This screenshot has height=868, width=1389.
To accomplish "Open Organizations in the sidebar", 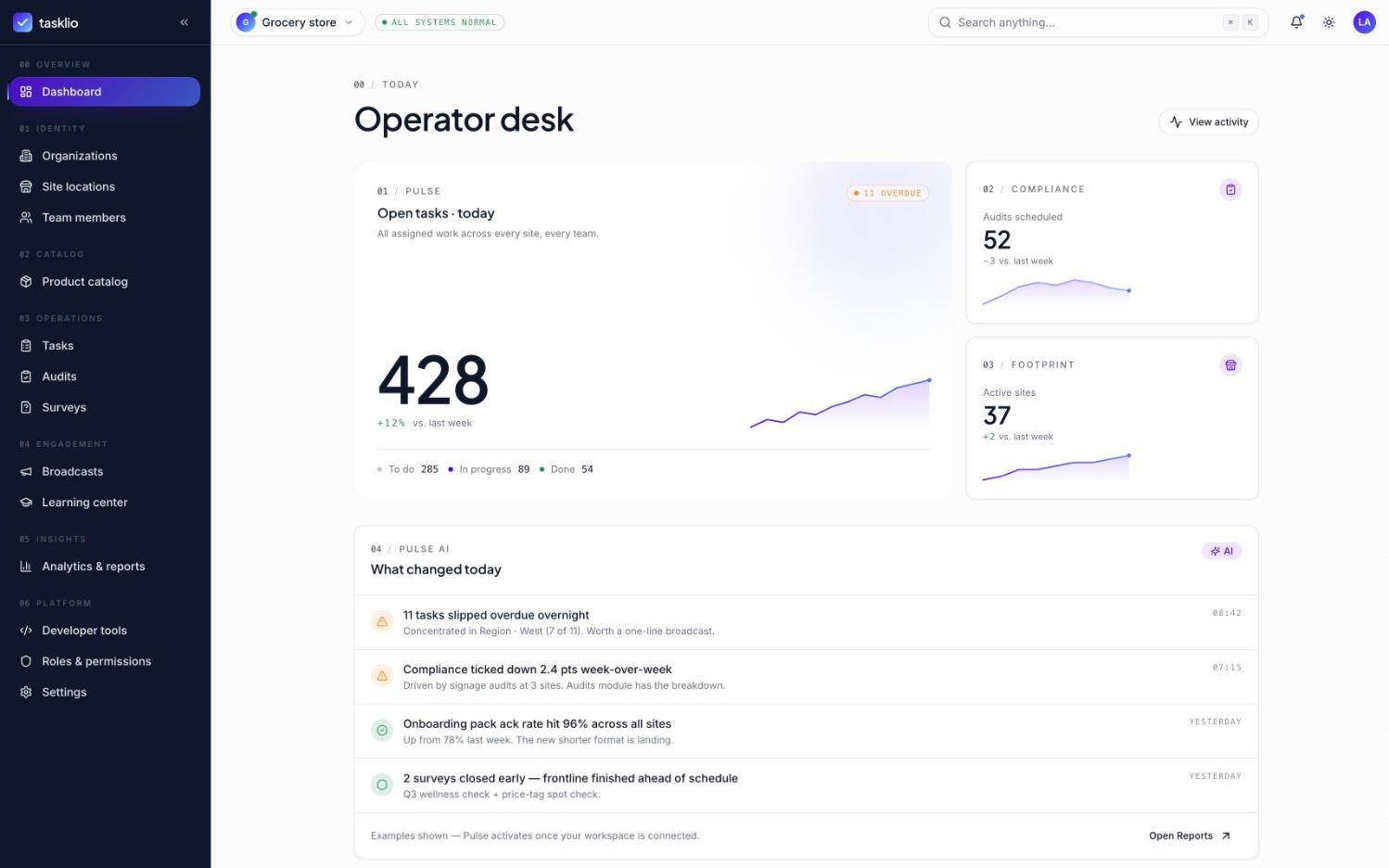I will [104, 156].
